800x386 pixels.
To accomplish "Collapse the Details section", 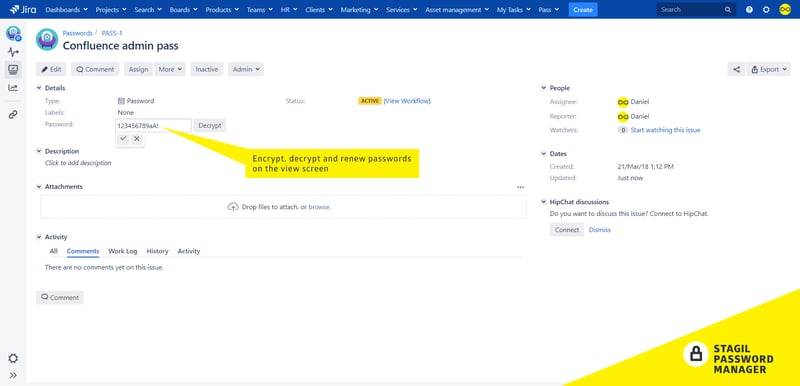I will pos(39,88).
